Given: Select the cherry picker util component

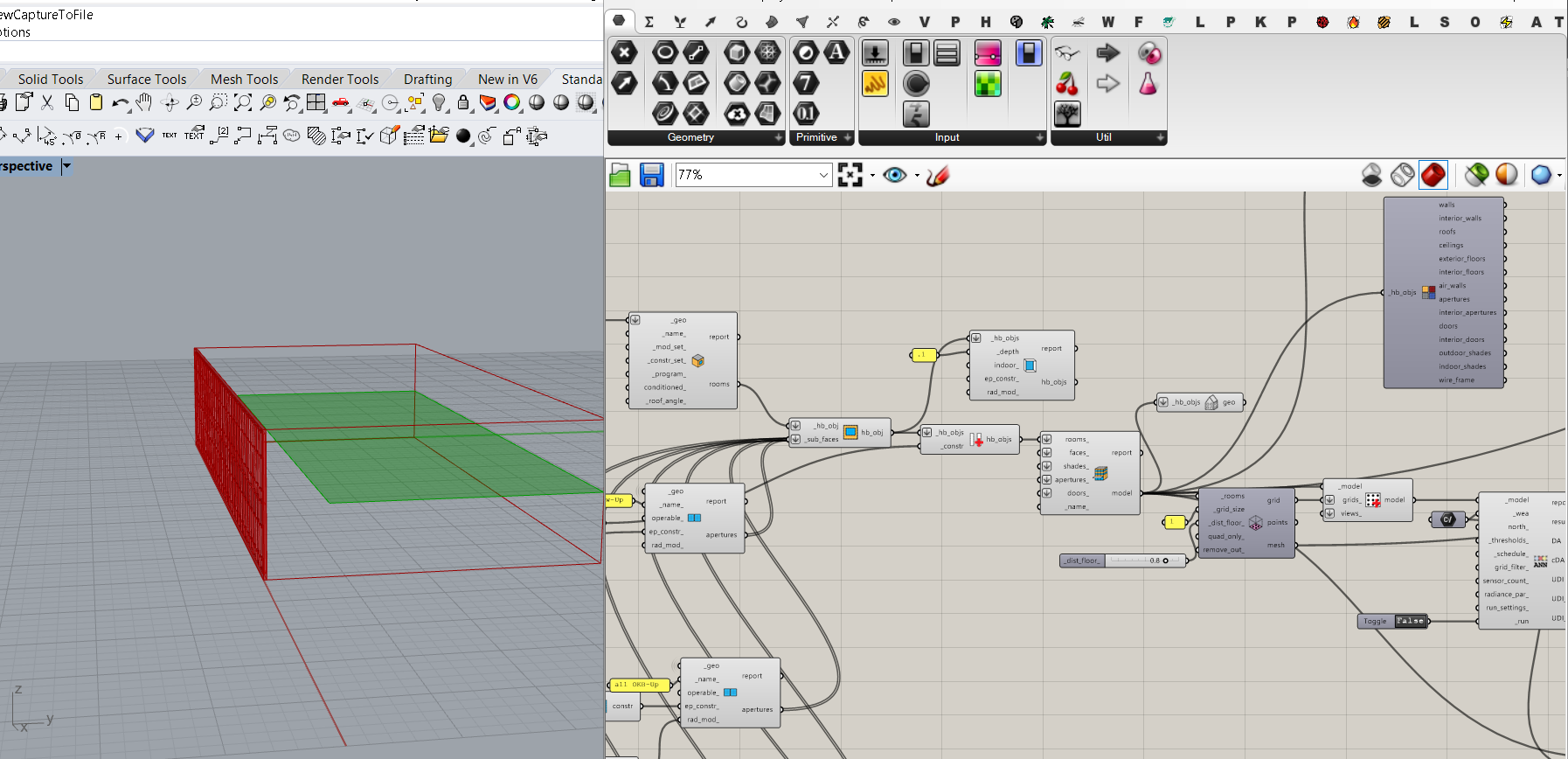Looking at the screenshot, I should coord(1066,84).
